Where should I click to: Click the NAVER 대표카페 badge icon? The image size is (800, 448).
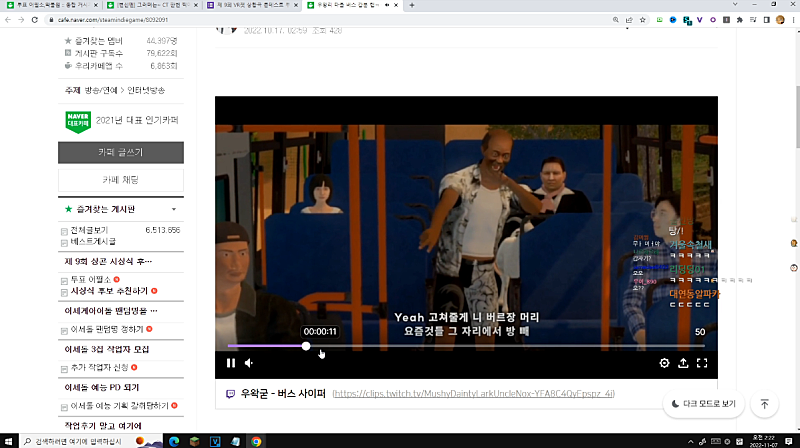pos(78,122)
